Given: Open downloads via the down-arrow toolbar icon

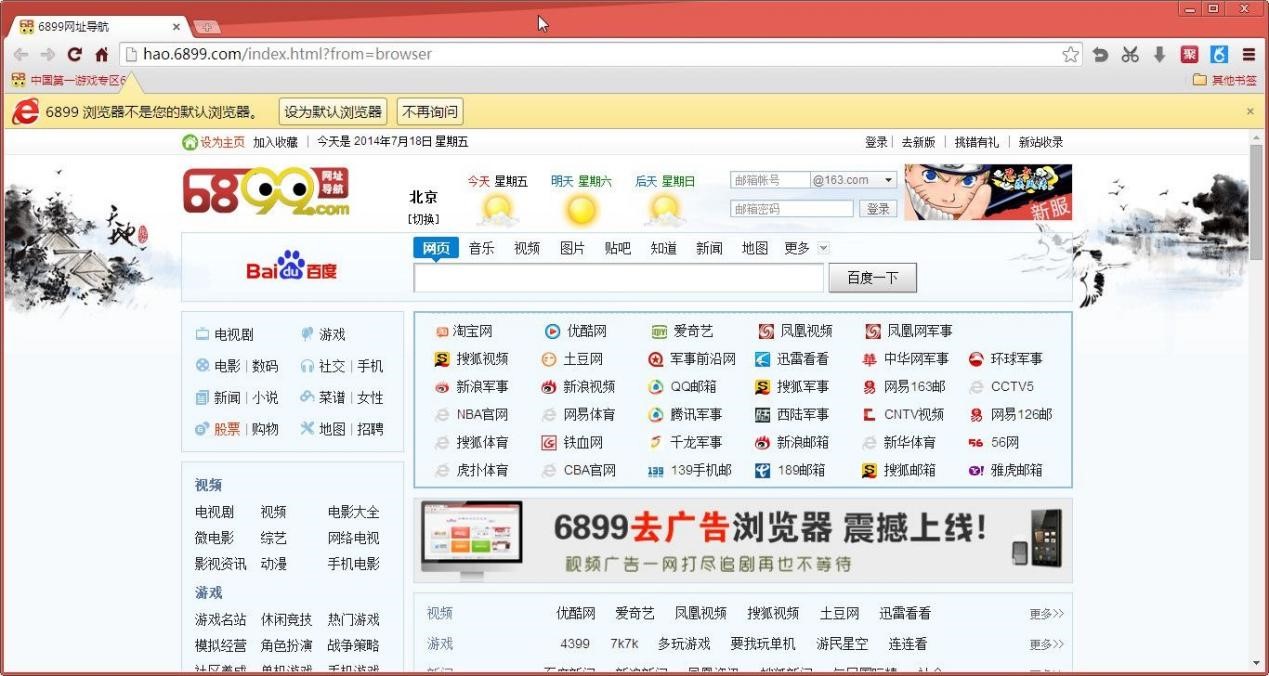Looking at the screenshot, I should click(x=1160, y=55).
